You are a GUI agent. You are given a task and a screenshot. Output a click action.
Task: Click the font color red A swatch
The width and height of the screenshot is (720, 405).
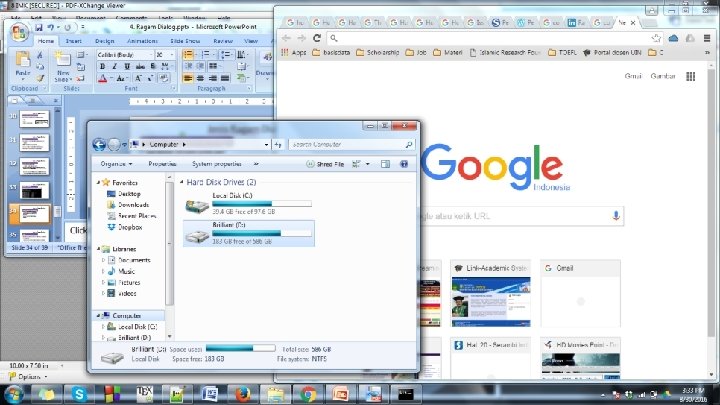(x=102, y=79)
